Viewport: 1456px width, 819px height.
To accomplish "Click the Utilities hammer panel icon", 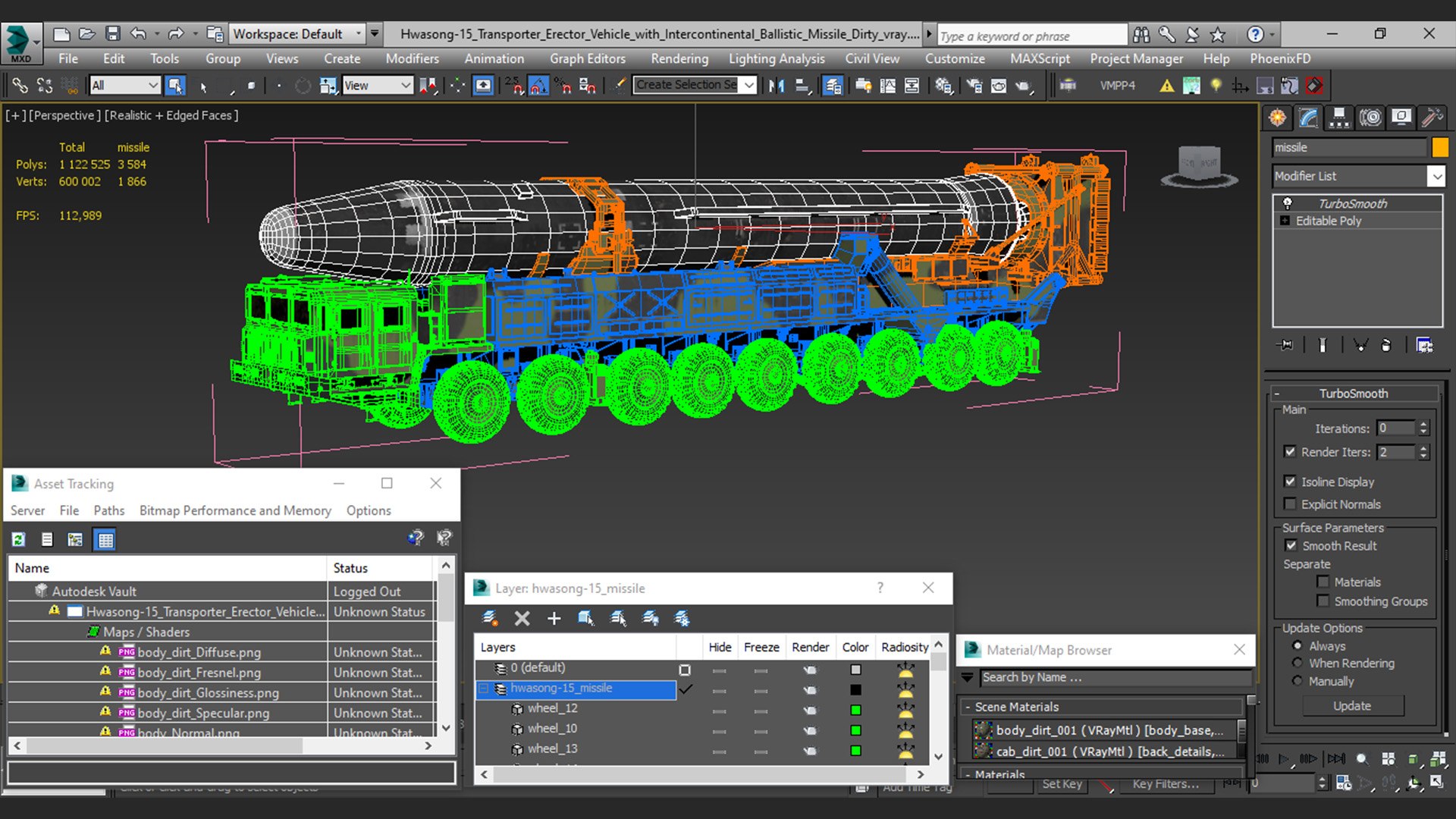I will 1432,118.
